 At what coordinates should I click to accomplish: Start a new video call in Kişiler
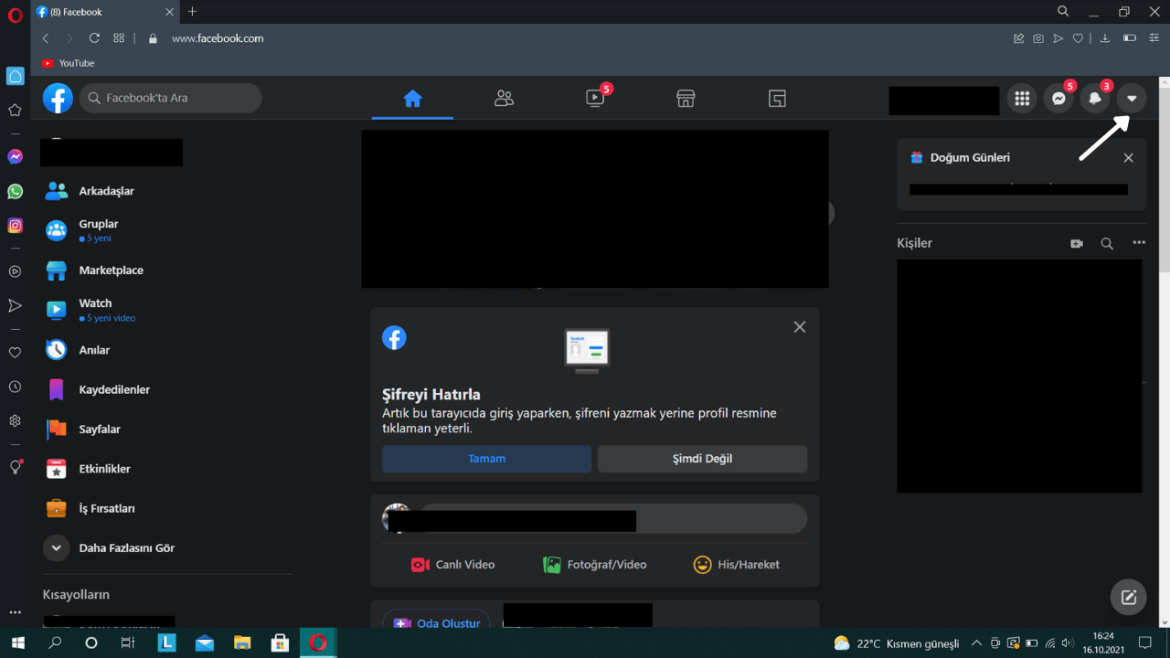(x=1076, y=243)
